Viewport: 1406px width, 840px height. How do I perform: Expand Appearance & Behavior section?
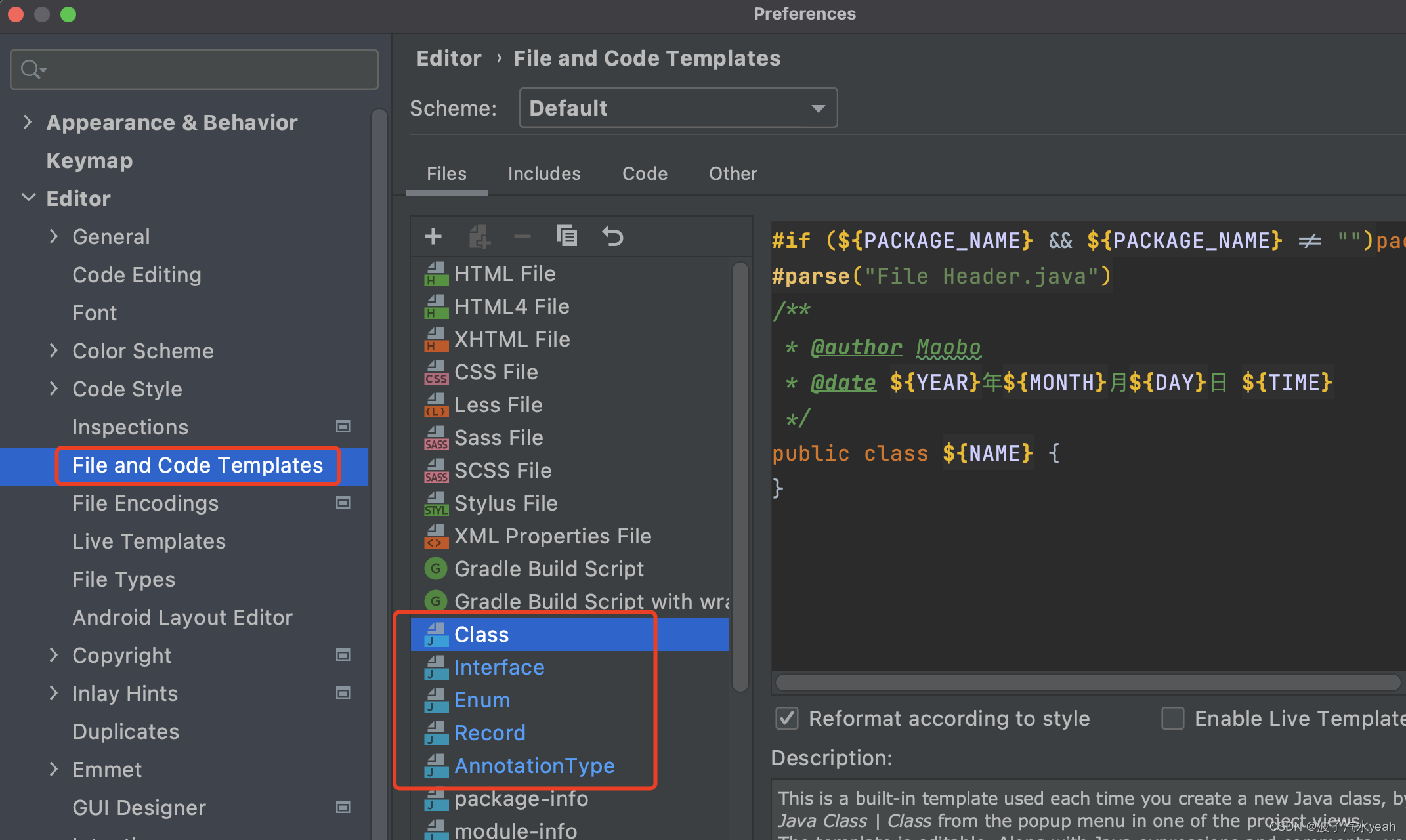pos(27,122)
